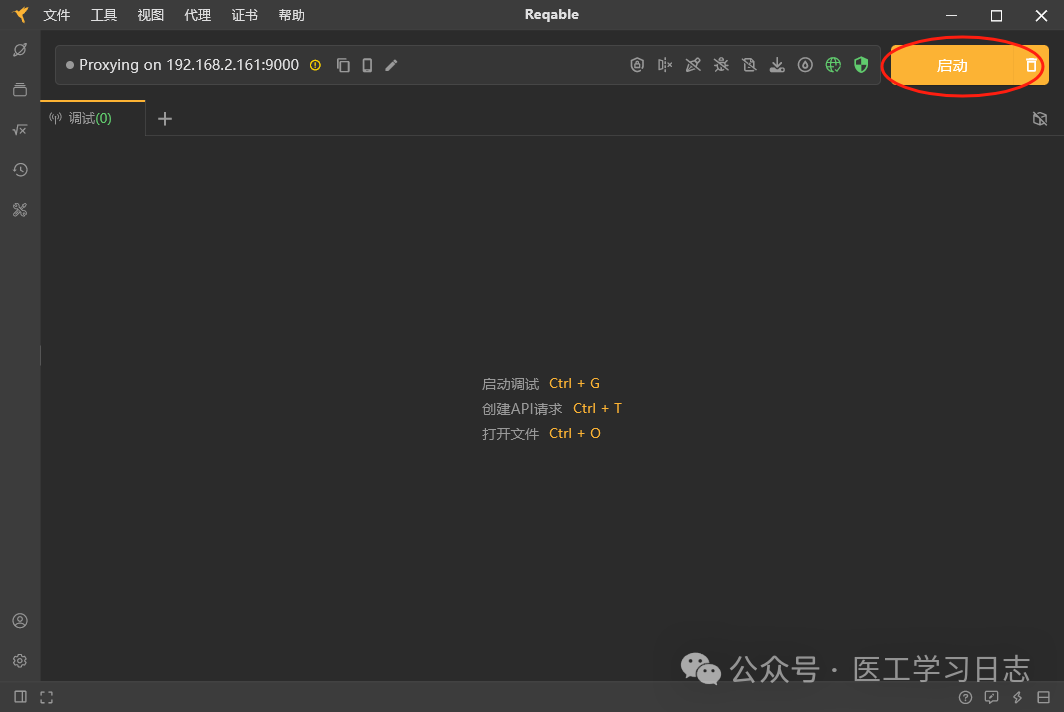Open the 证书 menu
Screen dimensions: 1064x712
click(244, 15)
